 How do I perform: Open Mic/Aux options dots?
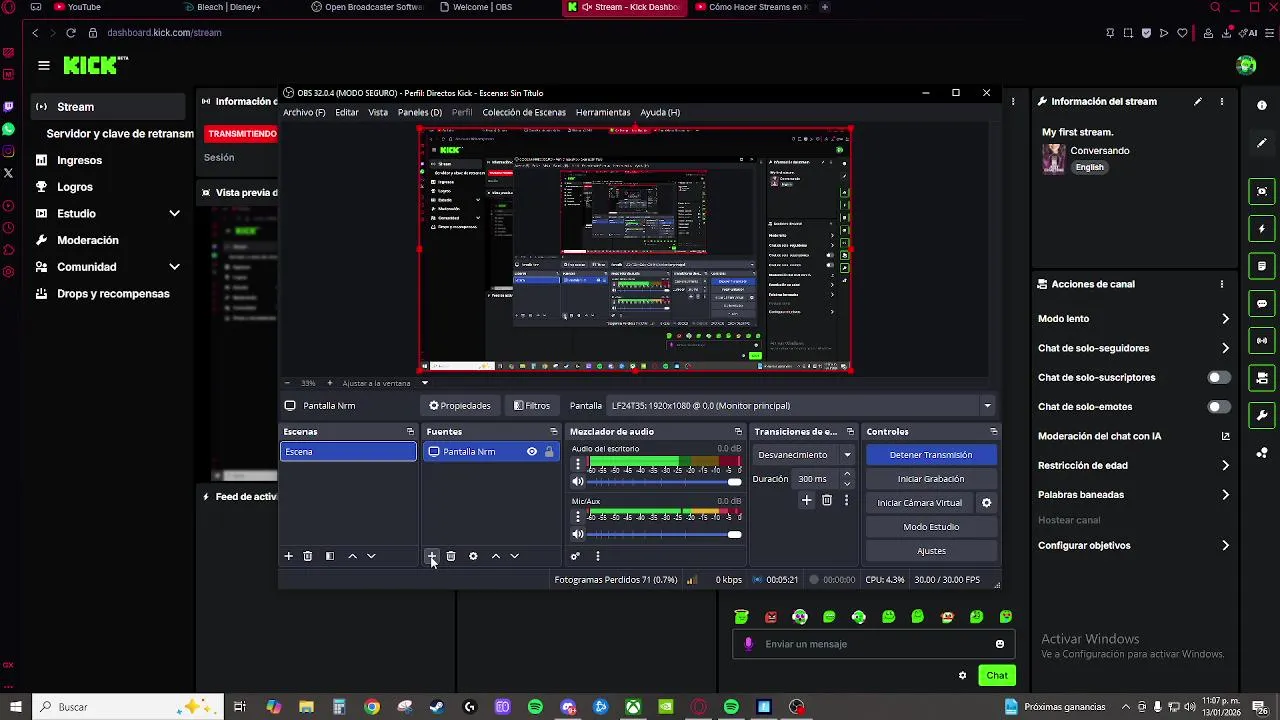pyautogui.click(x=577, y=517)
